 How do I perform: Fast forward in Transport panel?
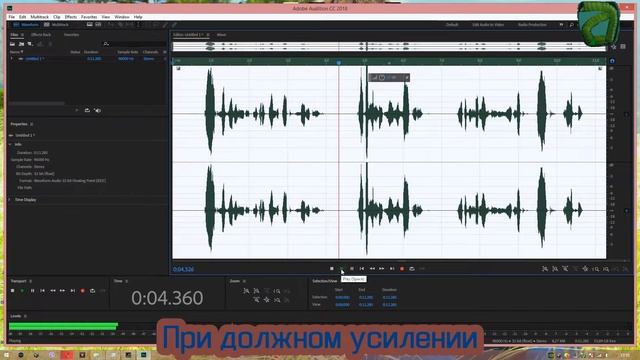pos(62,291)
